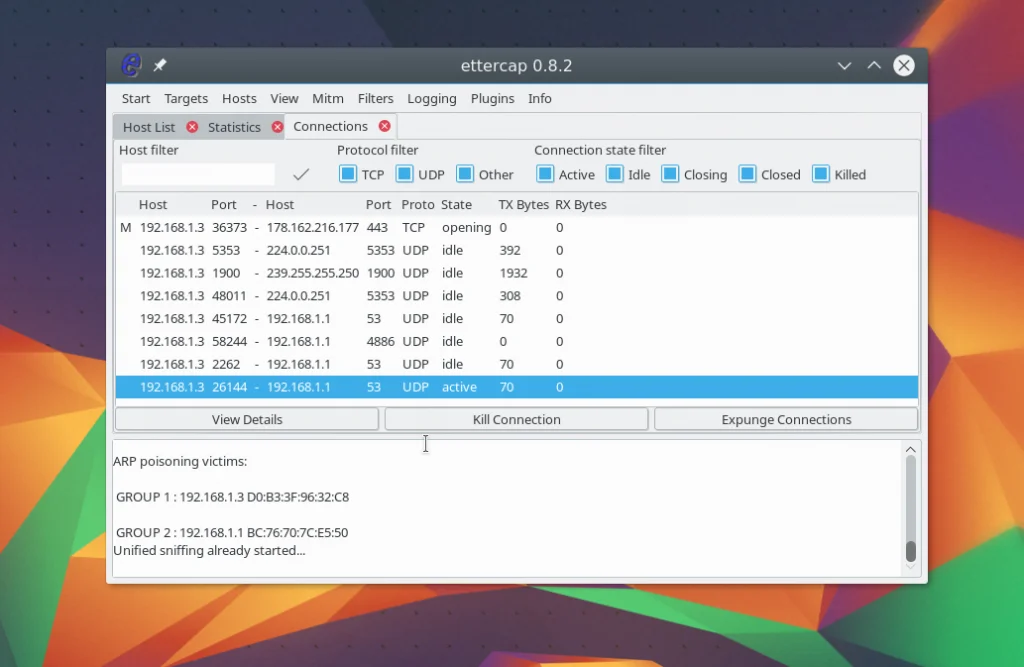
Task: Click the pin window icon
Action: pos(160,66)
